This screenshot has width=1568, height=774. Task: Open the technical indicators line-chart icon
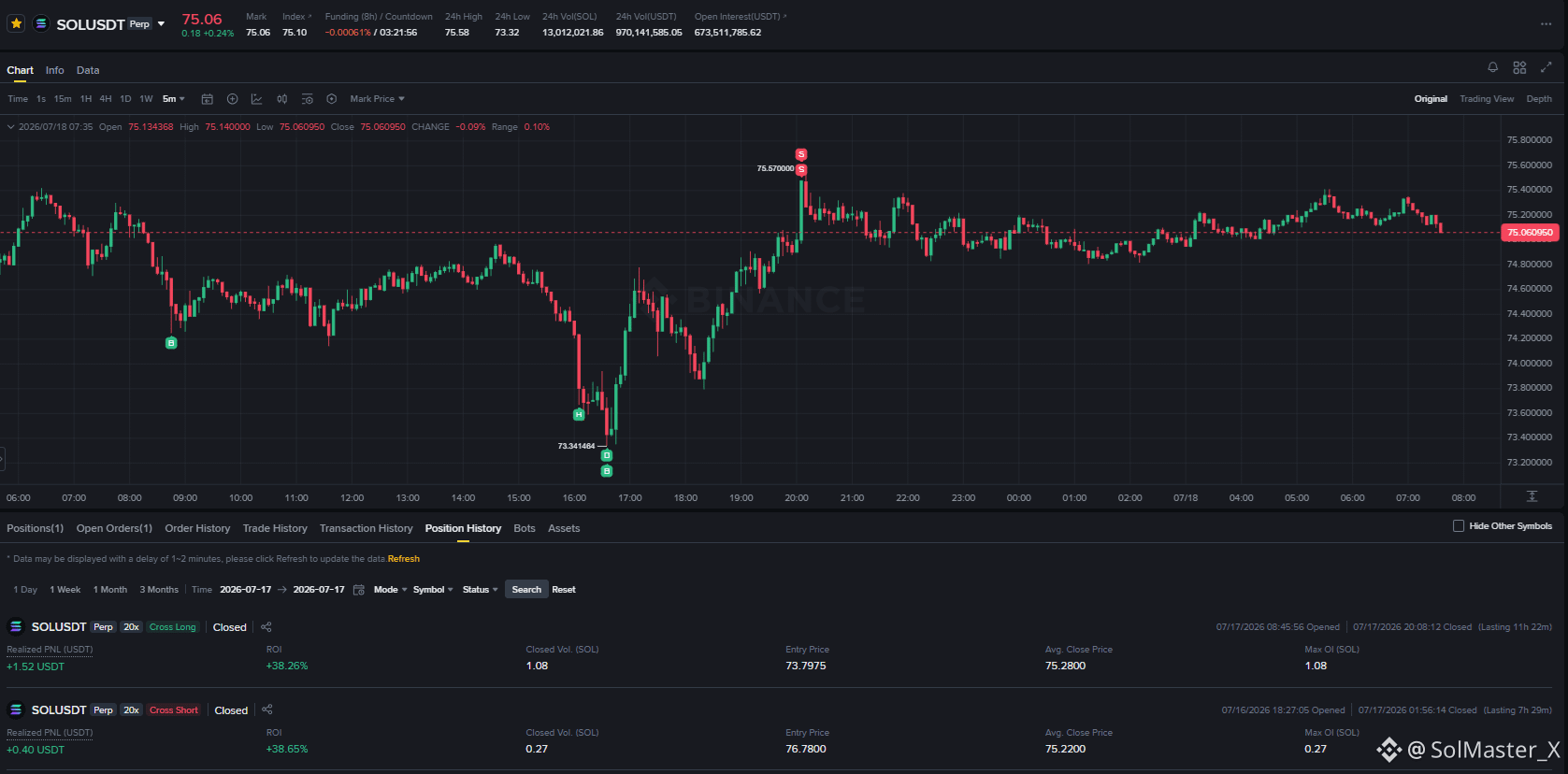click(256, 99)
